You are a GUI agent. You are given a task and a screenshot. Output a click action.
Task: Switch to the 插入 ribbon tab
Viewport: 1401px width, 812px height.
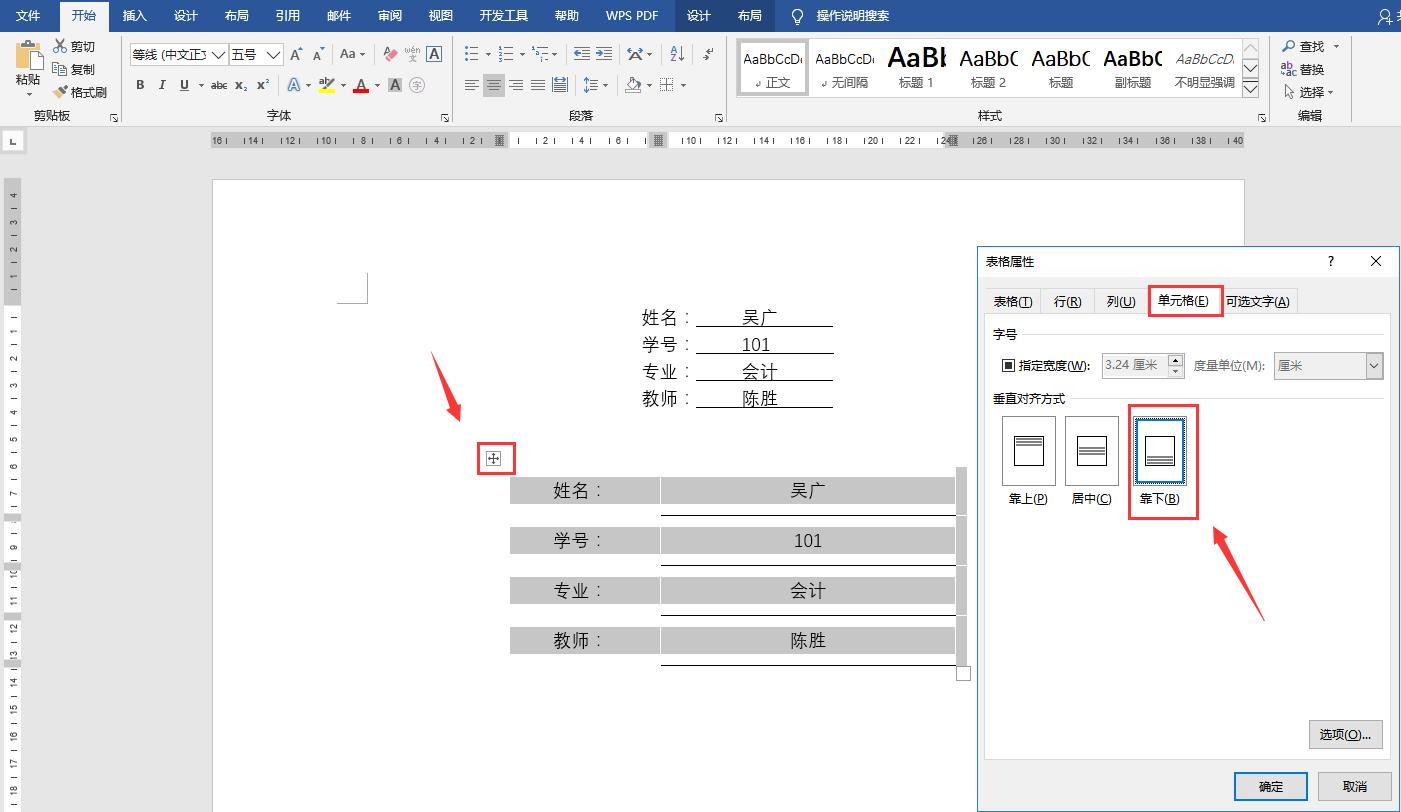click(134, 15)
